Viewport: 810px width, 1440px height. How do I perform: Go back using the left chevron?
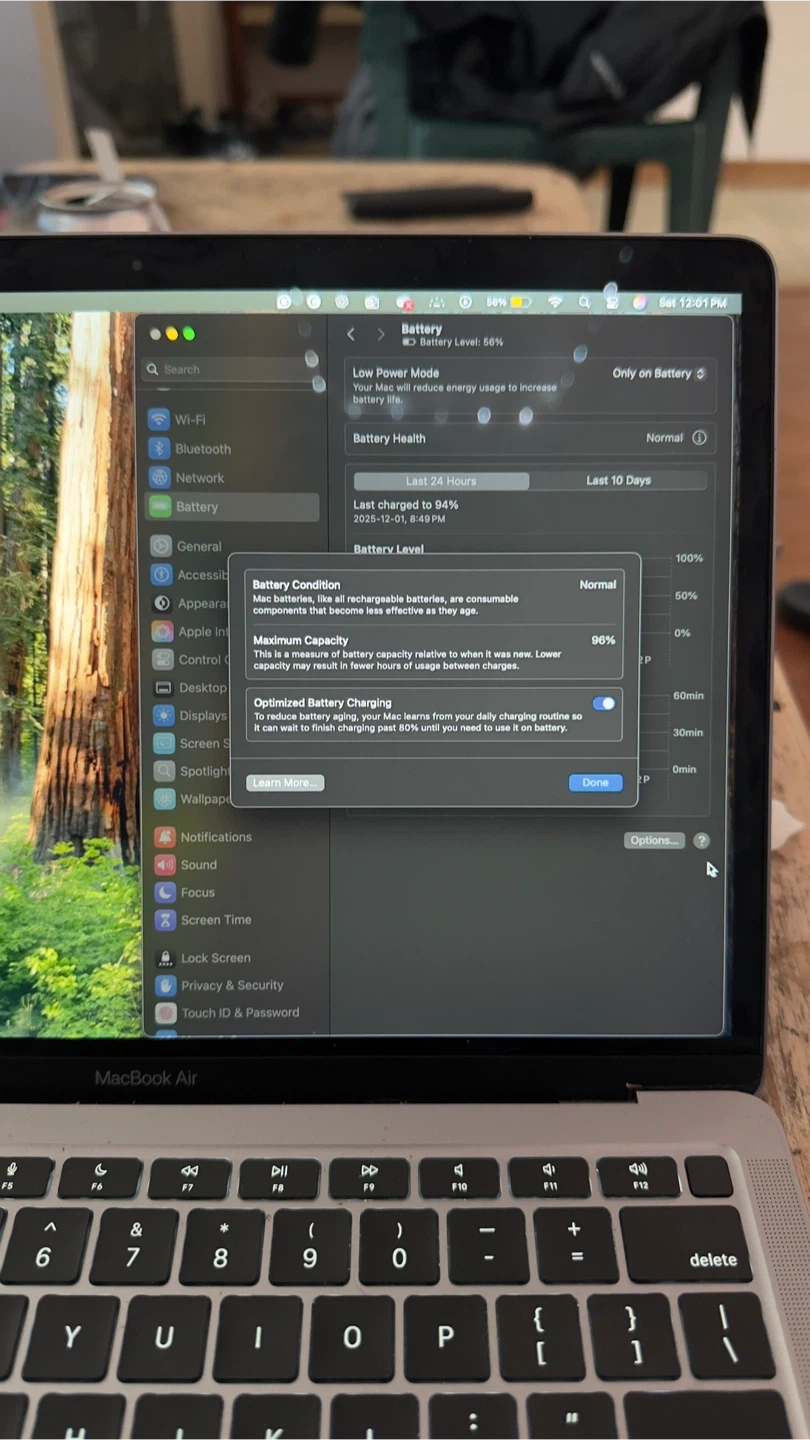[351, 334]
